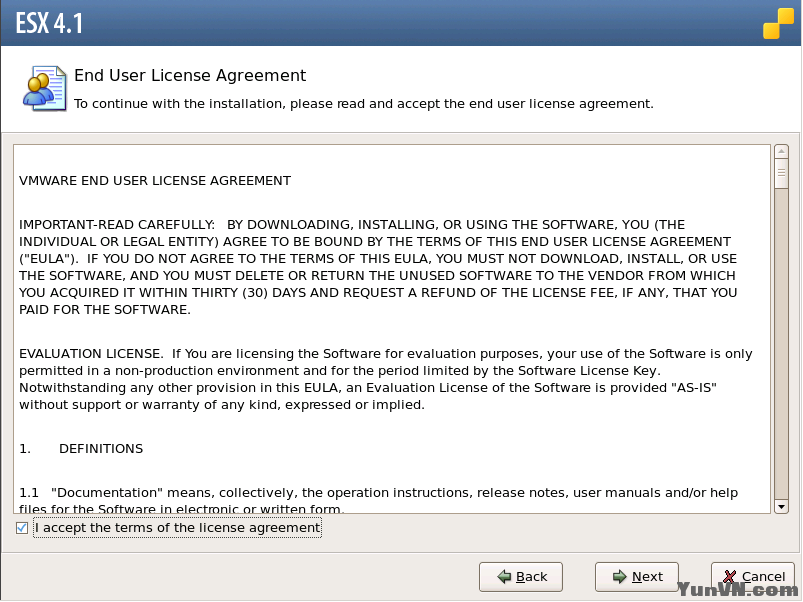Click the End User License Agreement users icon
This screenshot has height=602, width=803.
[x=44, y=87]
